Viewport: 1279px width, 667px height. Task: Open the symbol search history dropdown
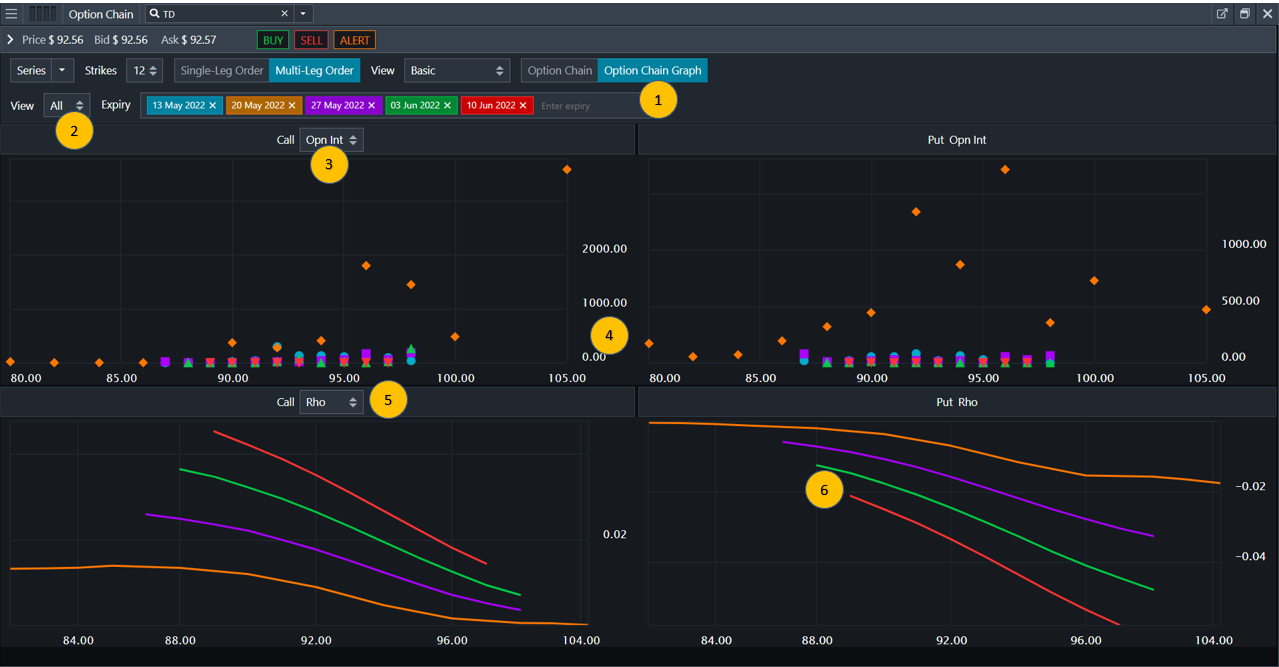tap(303, 14)
